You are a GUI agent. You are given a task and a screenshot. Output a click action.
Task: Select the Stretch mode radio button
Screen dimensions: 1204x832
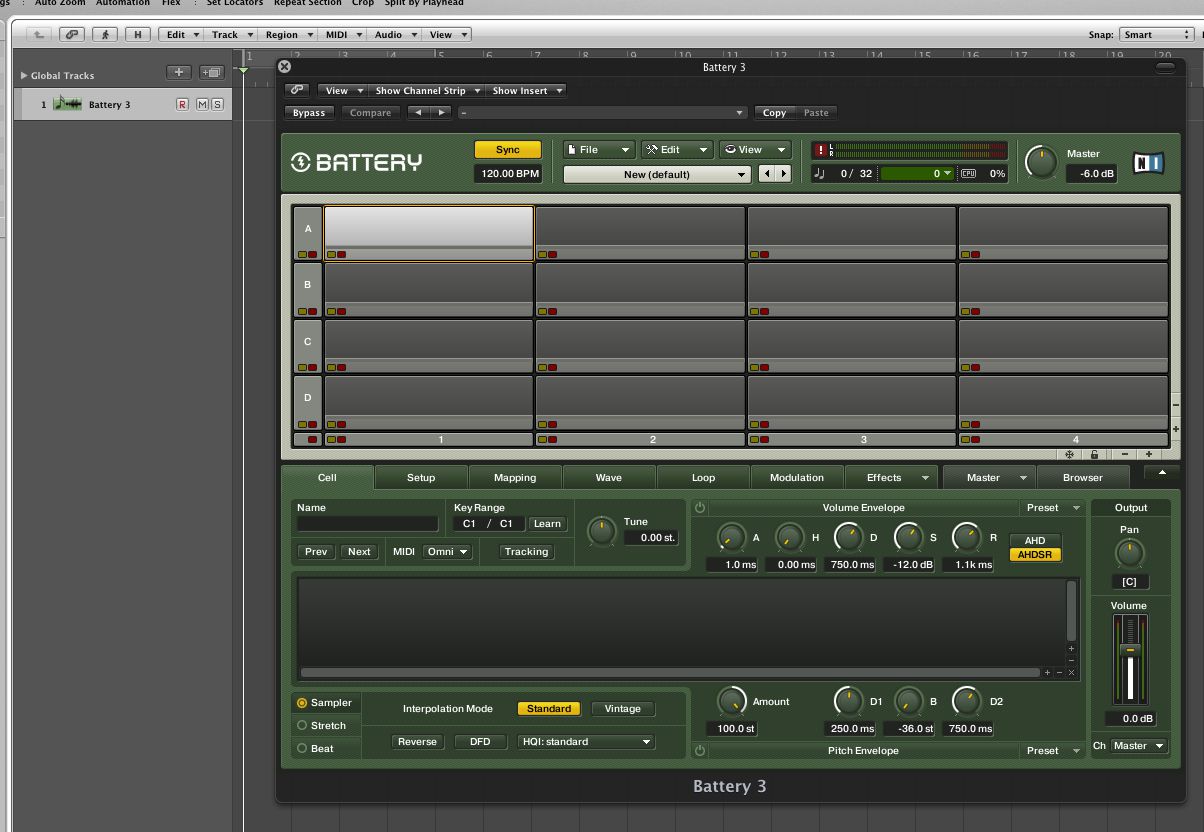point(302,726)
